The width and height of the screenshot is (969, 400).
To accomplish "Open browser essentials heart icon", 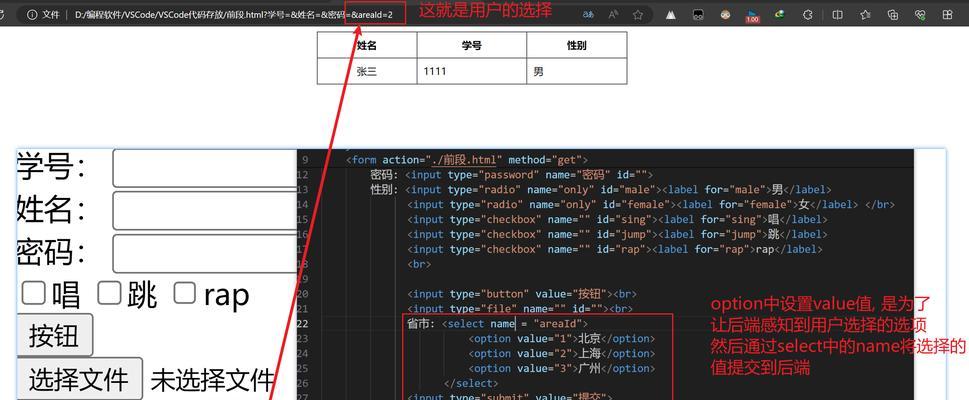I will coord(920,14).
